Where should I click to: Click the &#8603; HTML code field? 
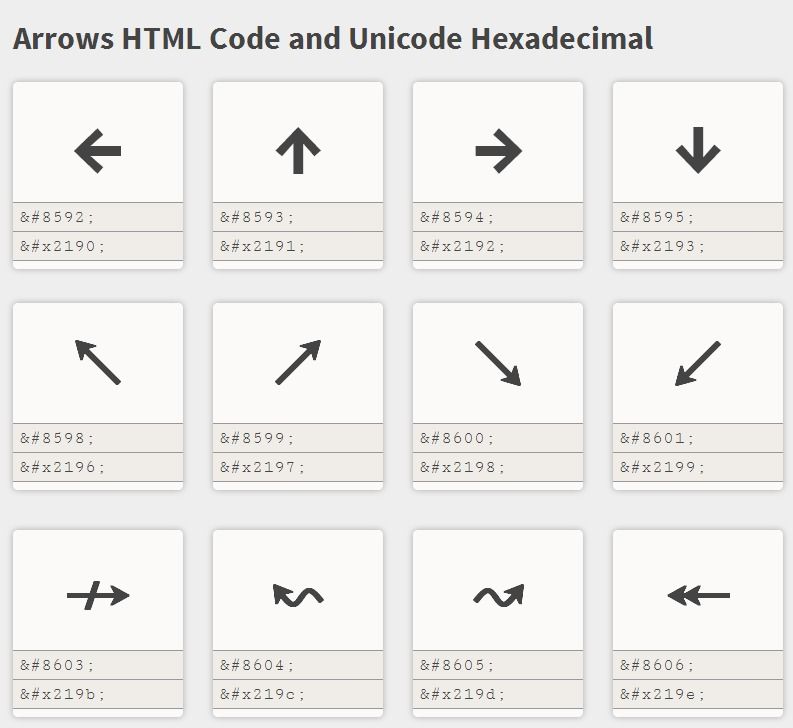(98, 665)
